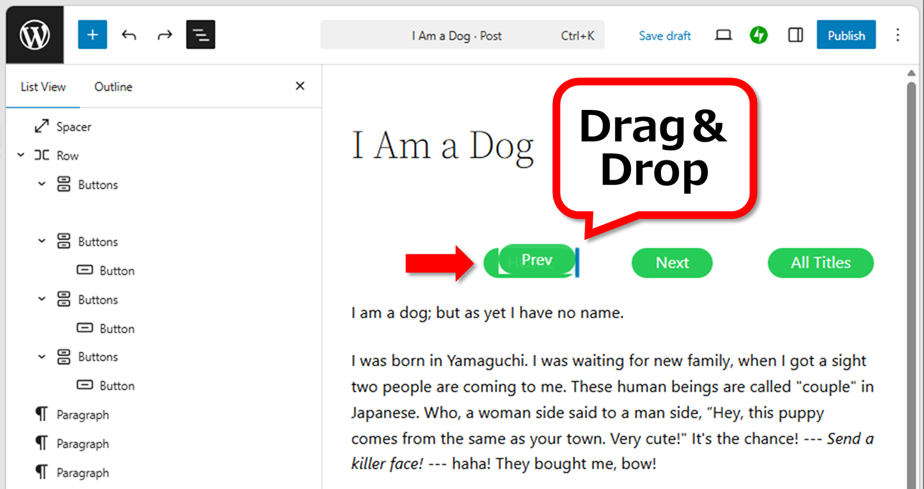The image size is (924, 489).
Task: Close the List View panel
Action: (300, 87)
